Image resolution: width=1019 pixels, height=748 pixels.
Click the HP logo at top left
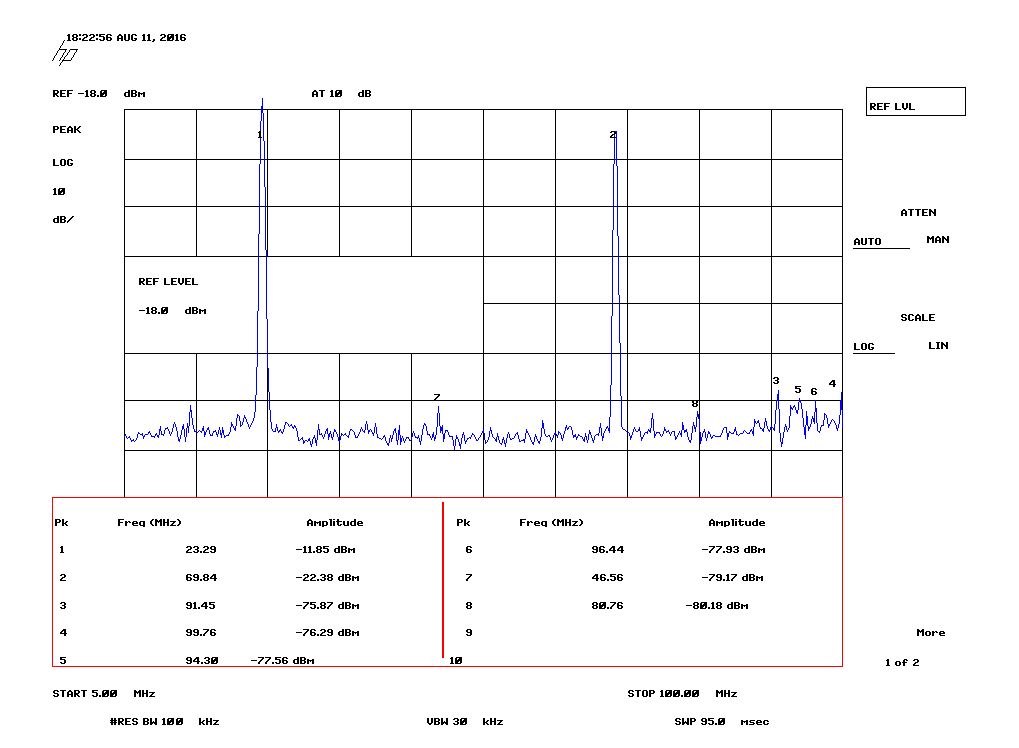pos(64,52)
